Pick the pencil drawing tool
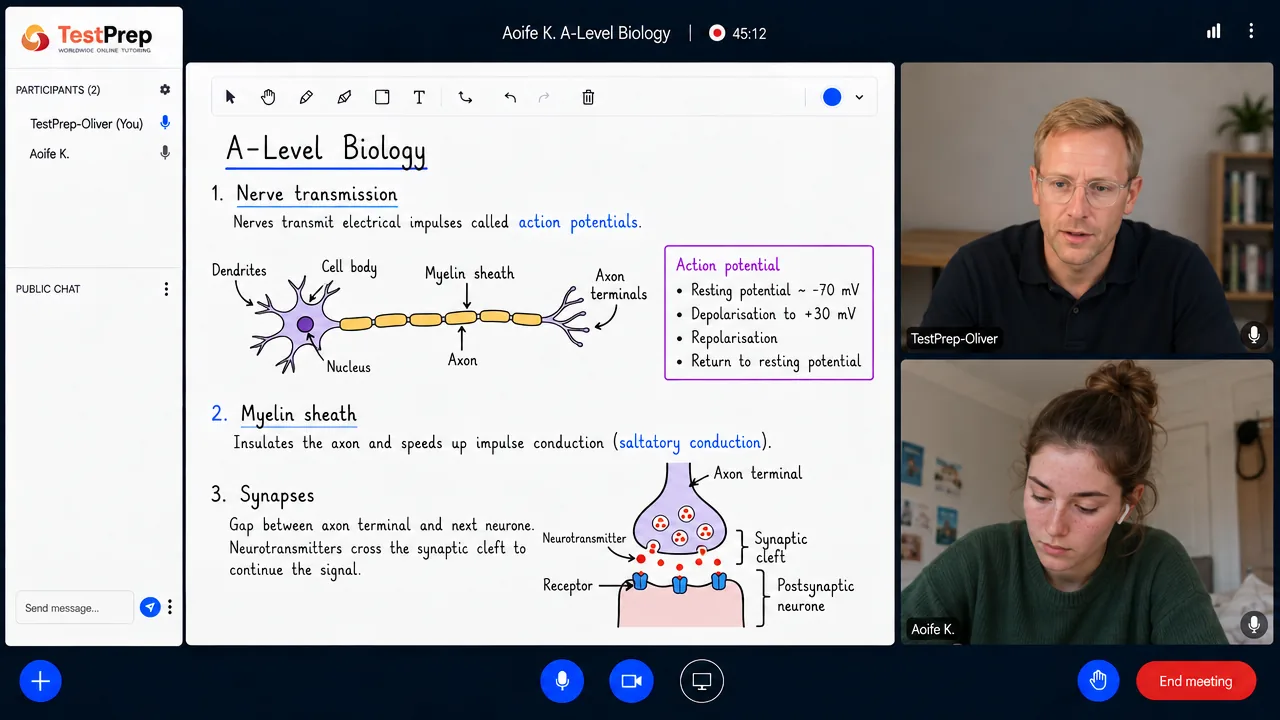This screenshot has height=720, width=1280. [306, 97]
